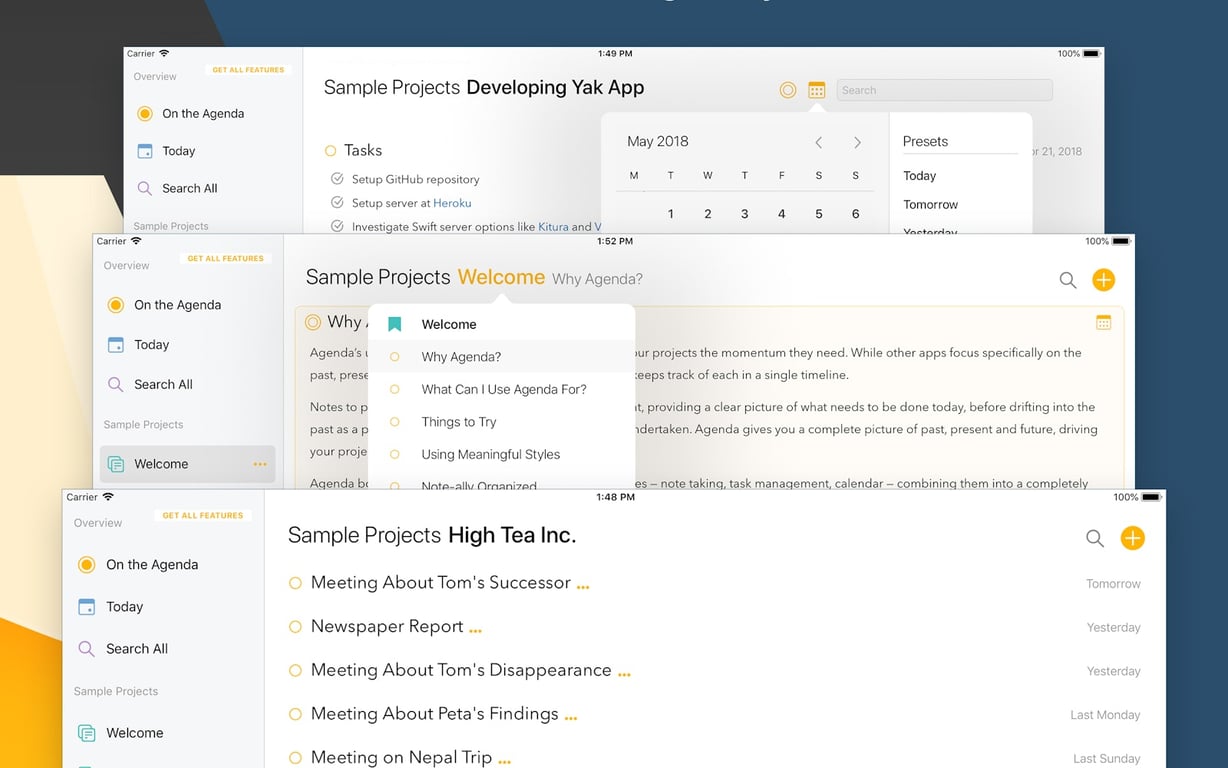Toggle the circle on Meeting About Tom's Successor

295,582
